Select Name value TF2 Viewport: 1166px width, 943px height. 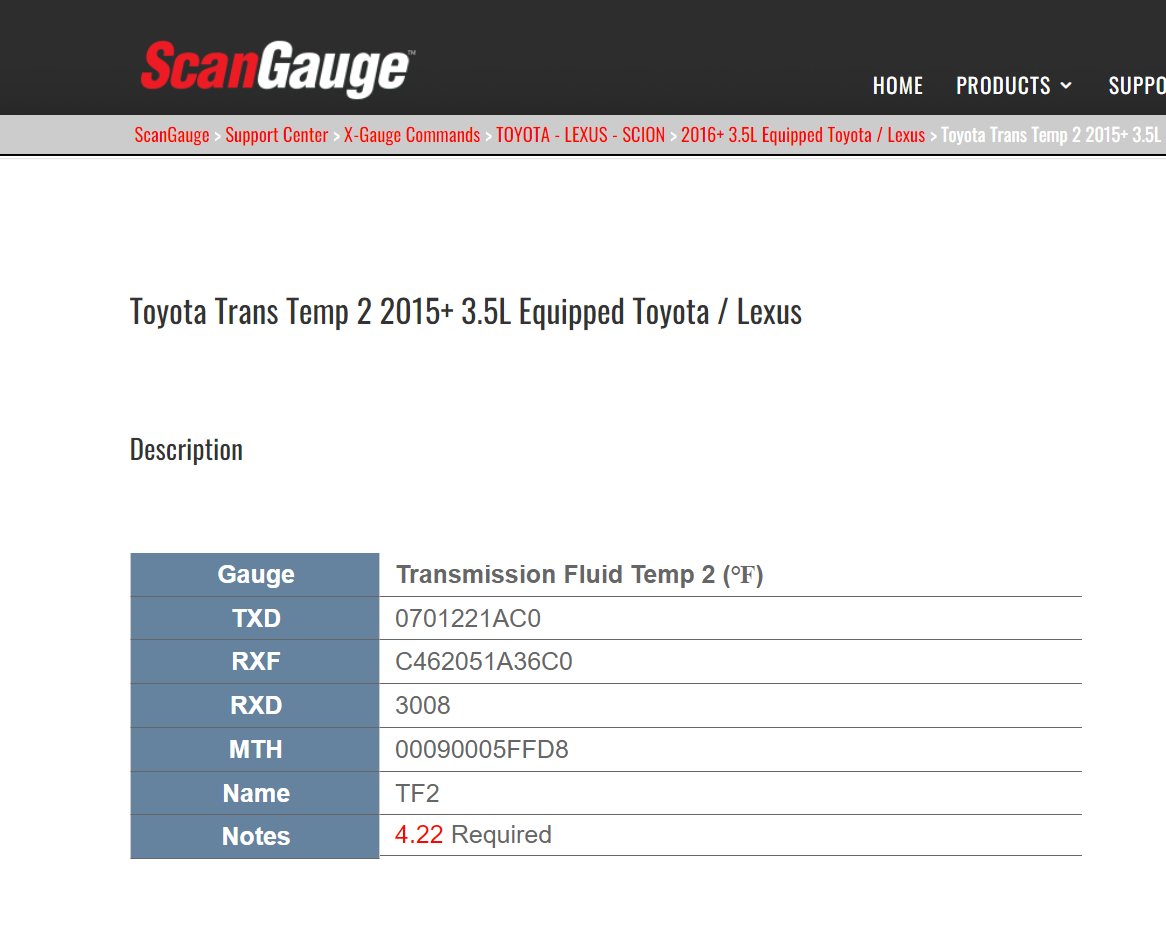pos(417,793)
